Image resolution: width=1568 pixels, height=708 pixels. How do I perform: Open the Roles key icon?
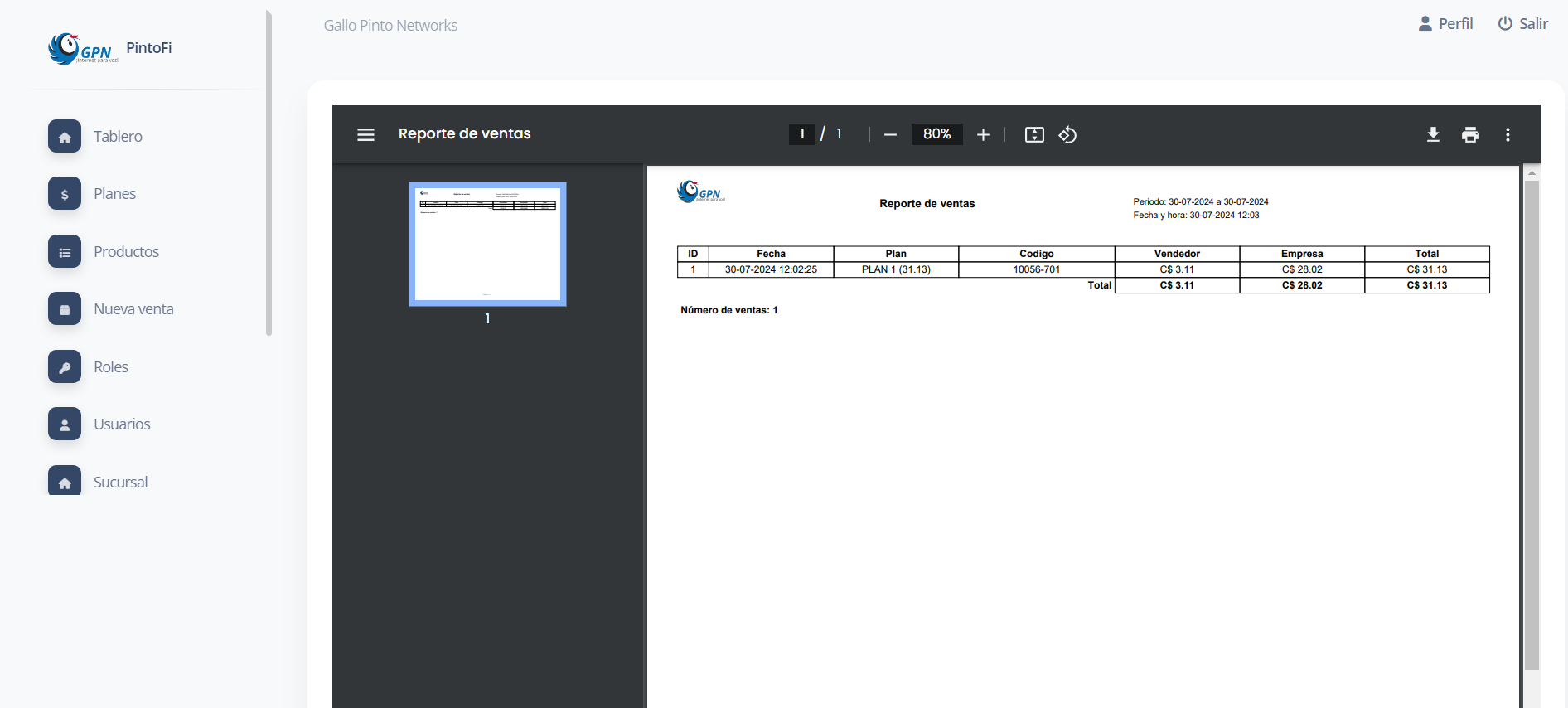point(65,367)
